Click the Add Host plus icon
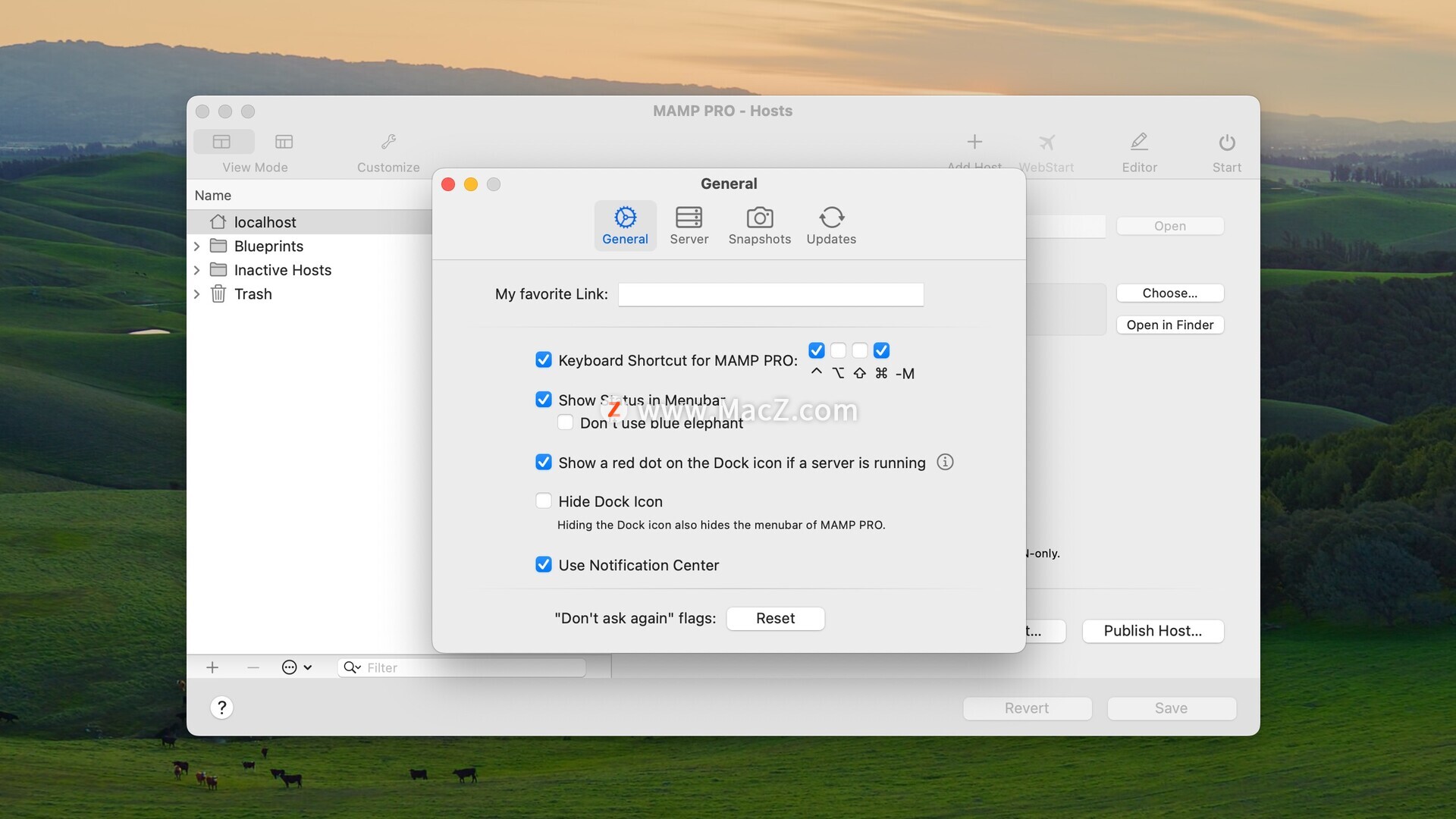 (974, 142)
